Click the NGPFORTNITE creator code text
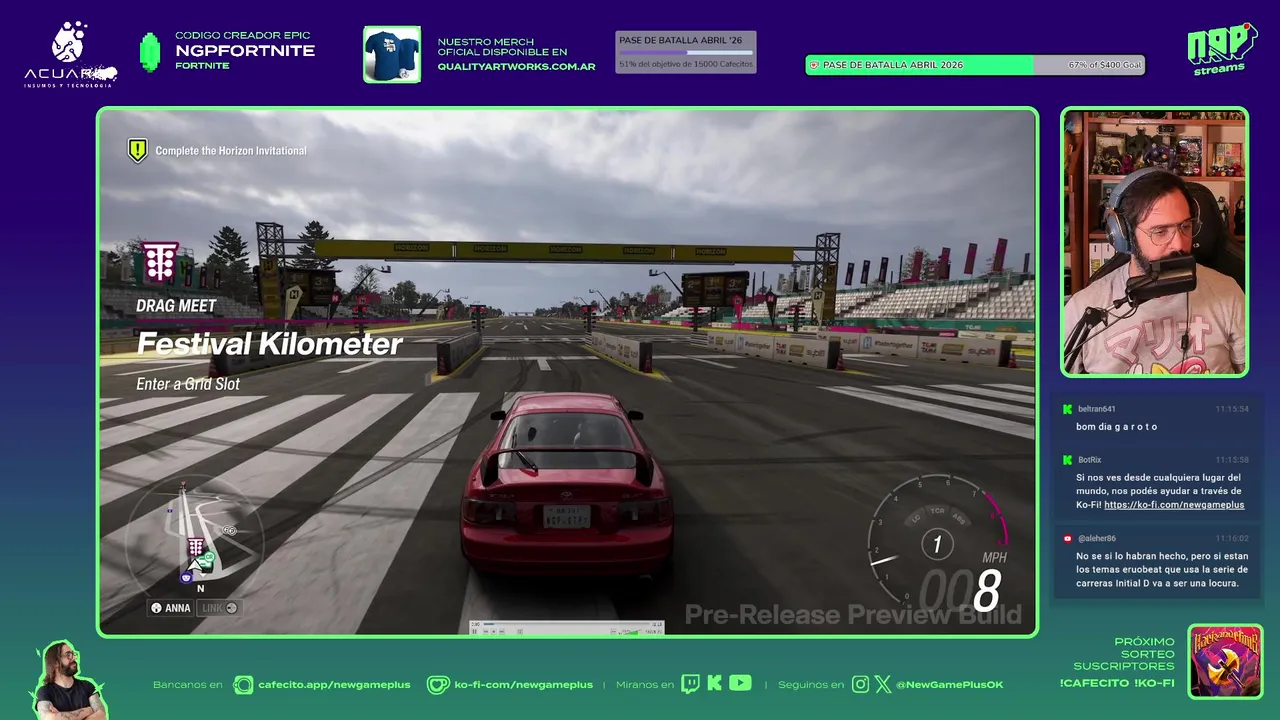Viewport: 1280px width, 720px height. pos(245,51)
